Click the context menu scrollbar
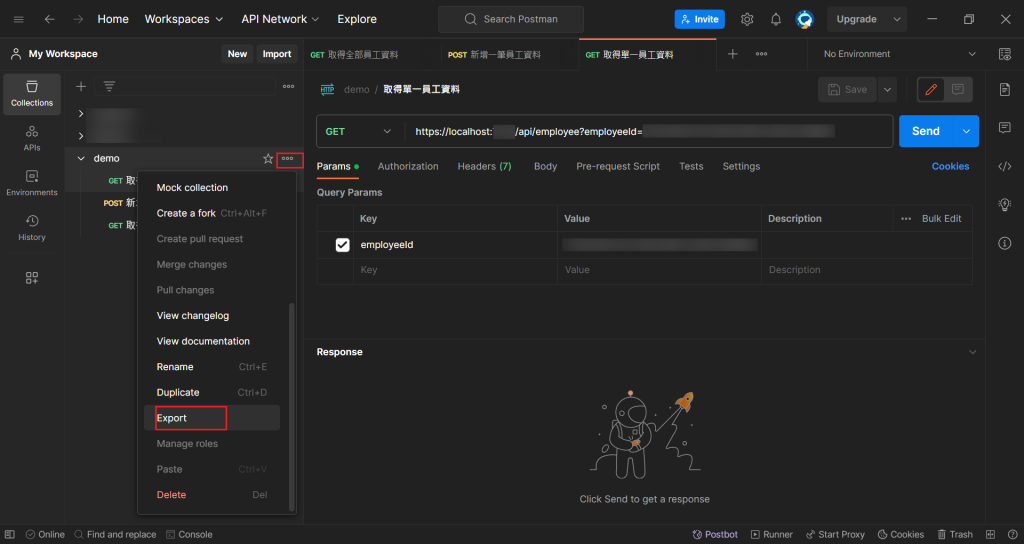Screen dimensions: 1024x544 coord(291,407)
